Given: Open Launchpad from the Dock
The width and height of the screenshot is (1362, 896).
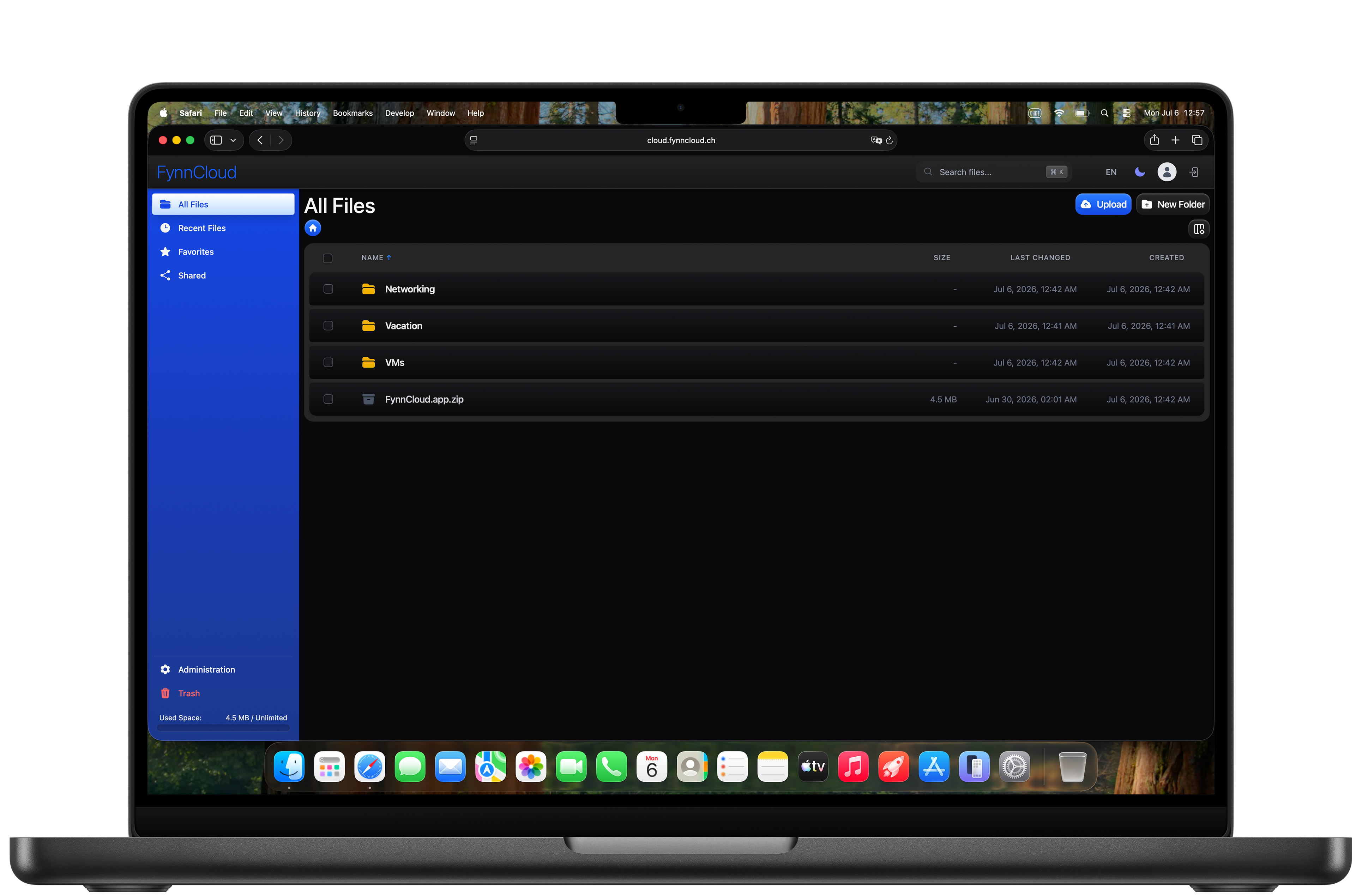Looking at the screenshot, I should click(x=329, y=766).
